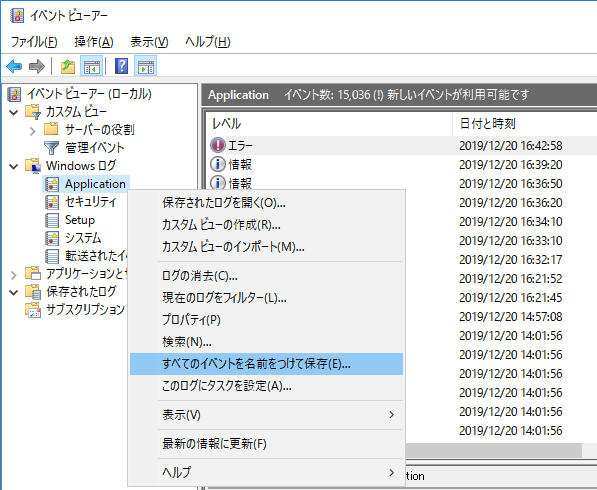Choose カスタム ビューのインポート(M)...

266,247
